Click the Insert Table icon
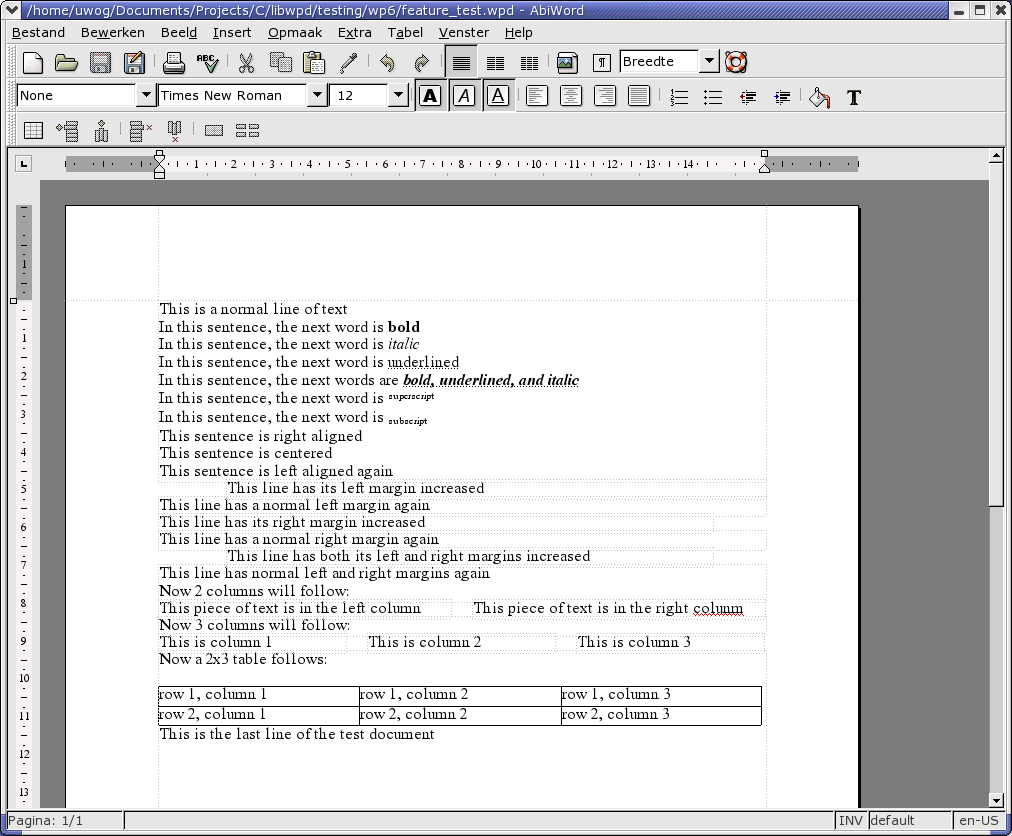 pyautogui.click(x=33, y=130)
